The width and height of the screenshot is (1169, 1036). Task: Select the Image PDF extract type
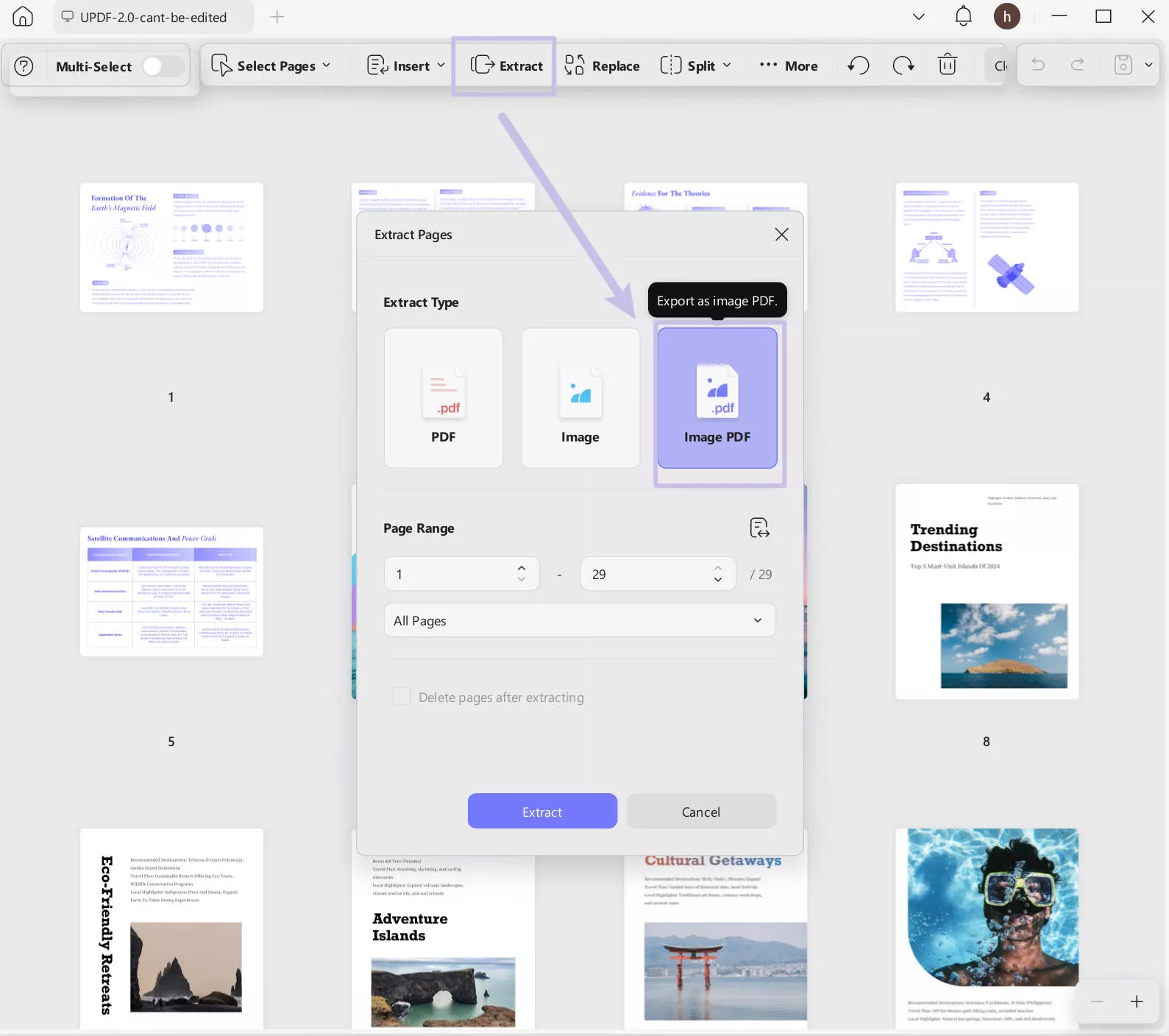click(717, 398)
